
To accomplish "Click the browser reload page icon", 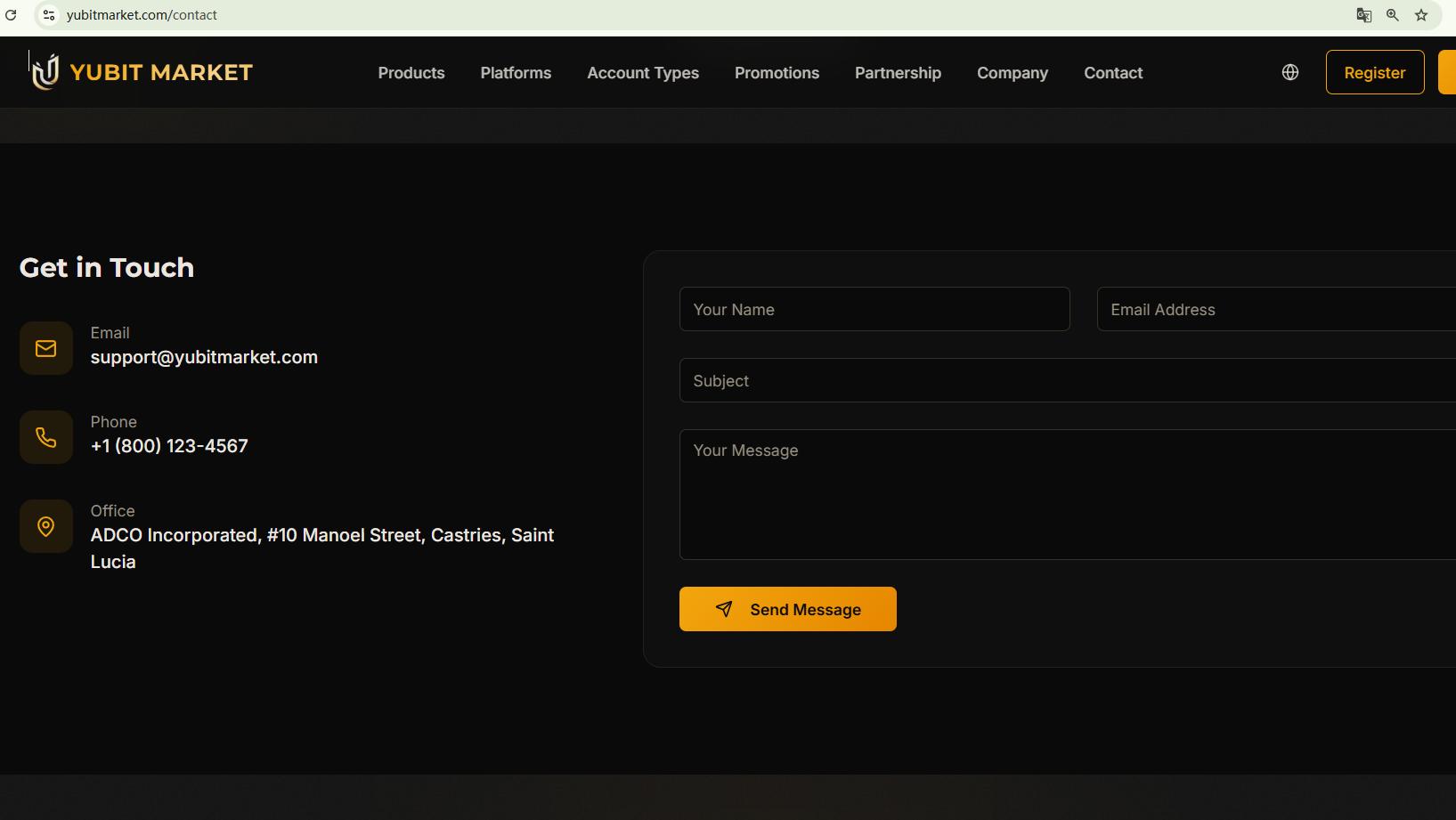I will coord(12,15).
